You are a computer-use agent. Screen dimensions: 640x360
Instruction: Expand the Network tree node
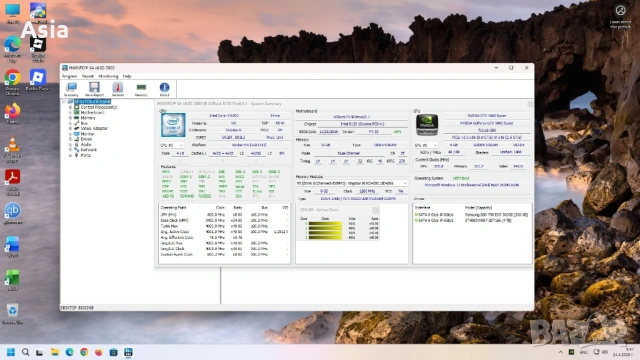(70, 150)
